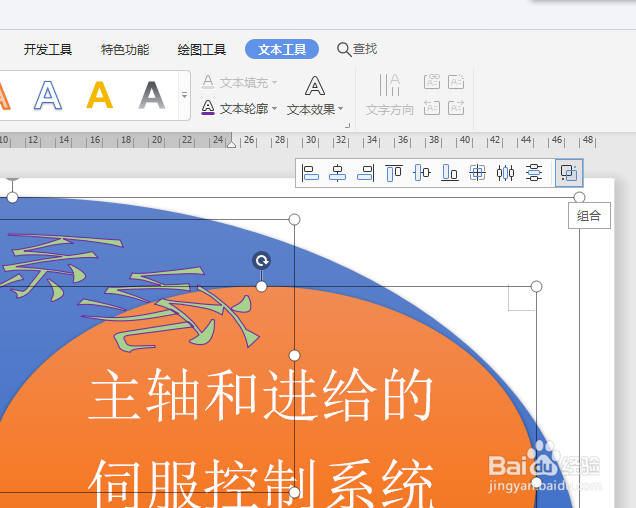Click the circular rotate handle

tap(262, 260)
